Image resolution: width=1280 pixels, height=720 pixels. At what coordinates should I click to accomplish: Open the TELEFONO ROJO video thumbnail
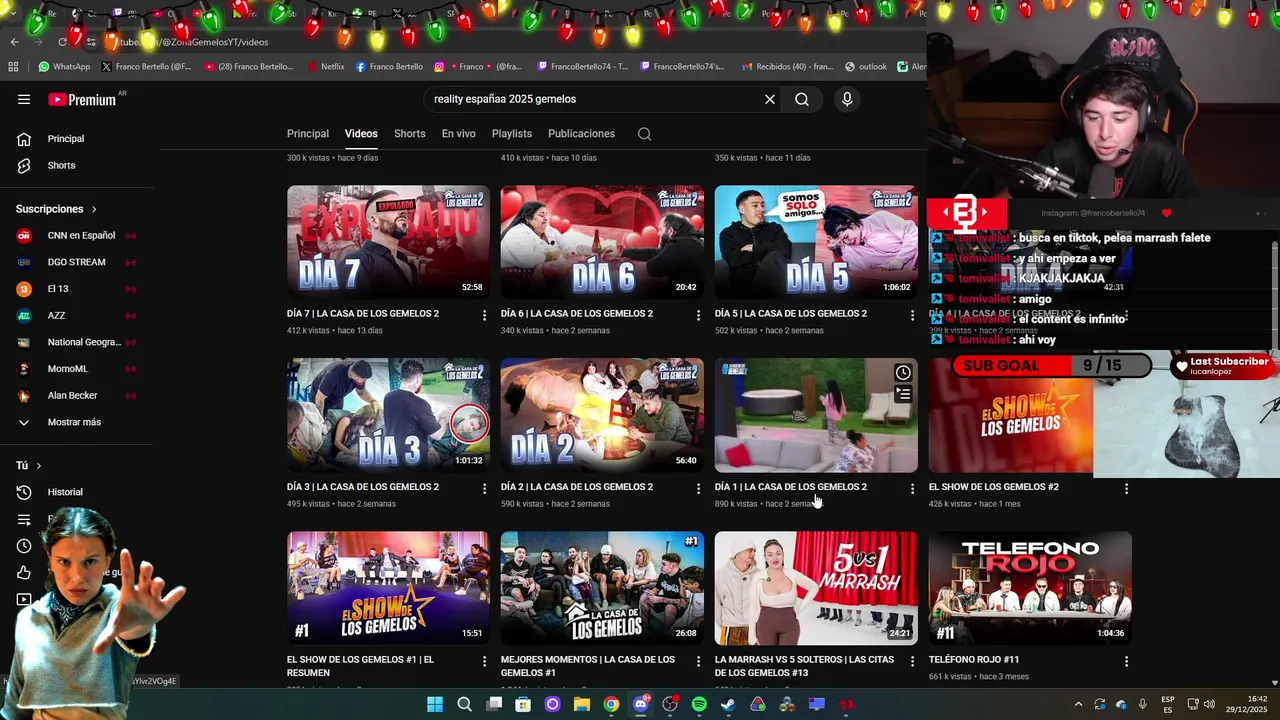(x=1030, y=588)
